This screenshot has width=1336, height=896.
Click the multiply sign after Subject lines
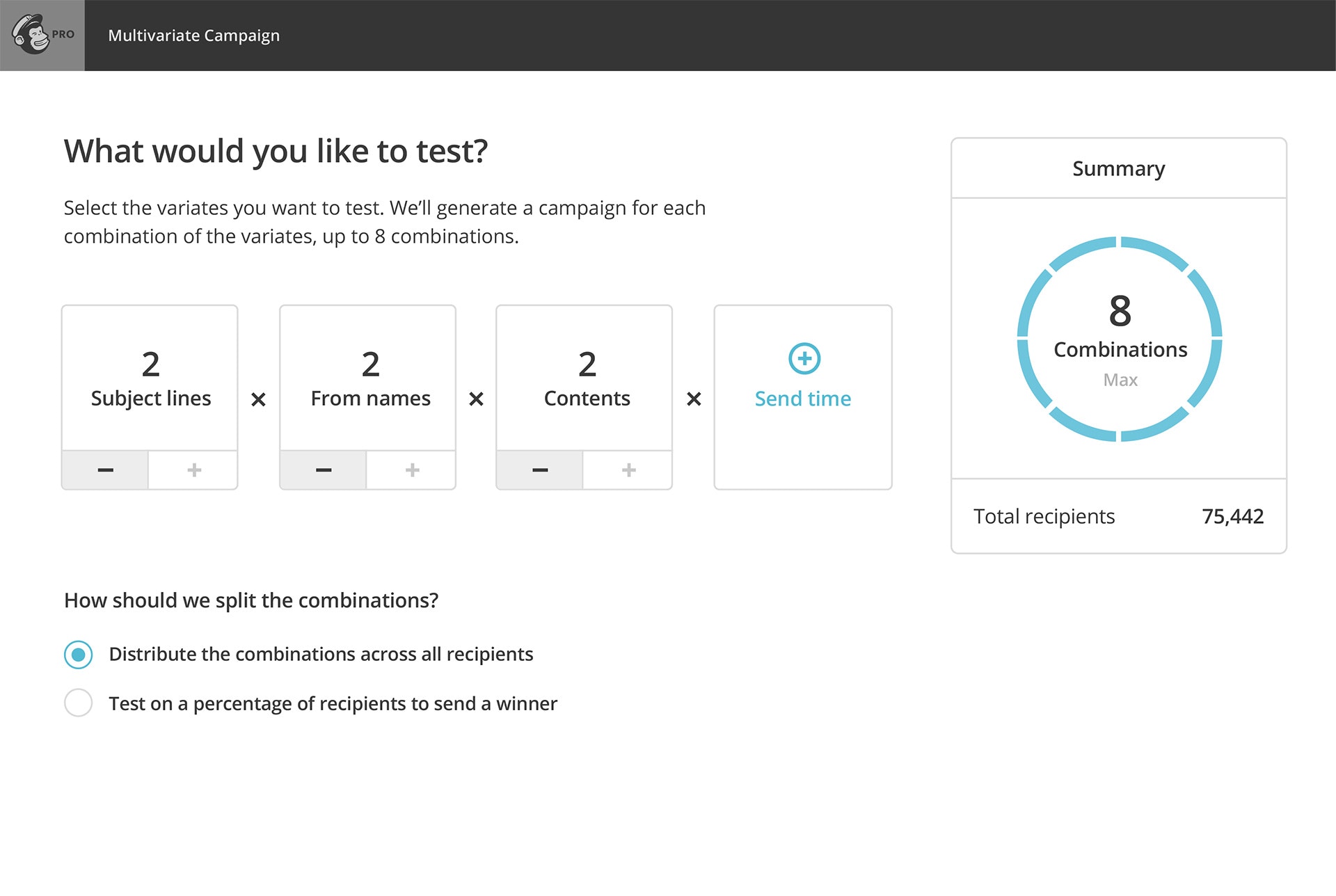[258, 399]
